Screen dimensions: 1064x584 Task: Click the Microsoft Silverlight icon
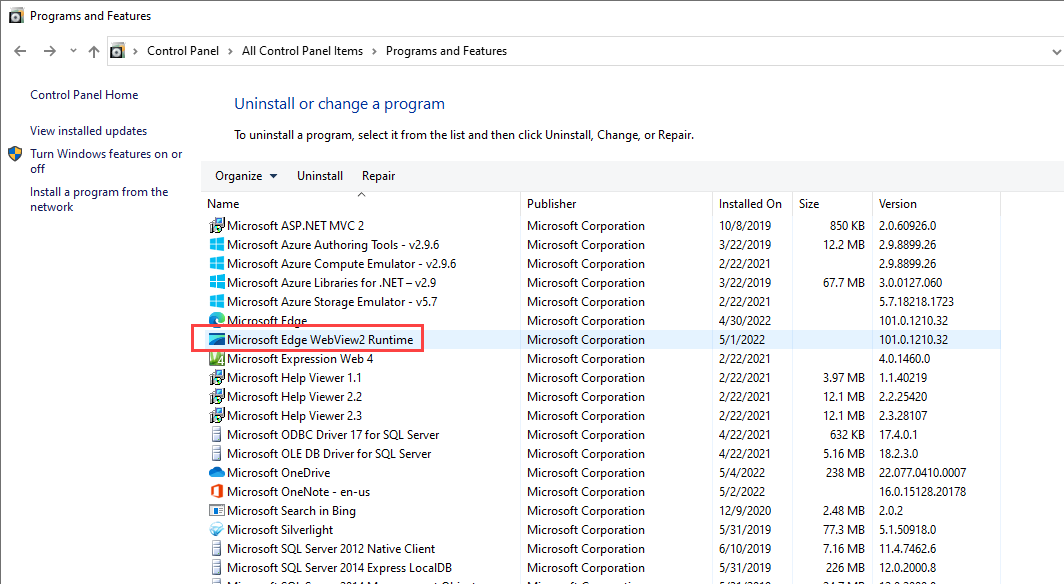216,530
